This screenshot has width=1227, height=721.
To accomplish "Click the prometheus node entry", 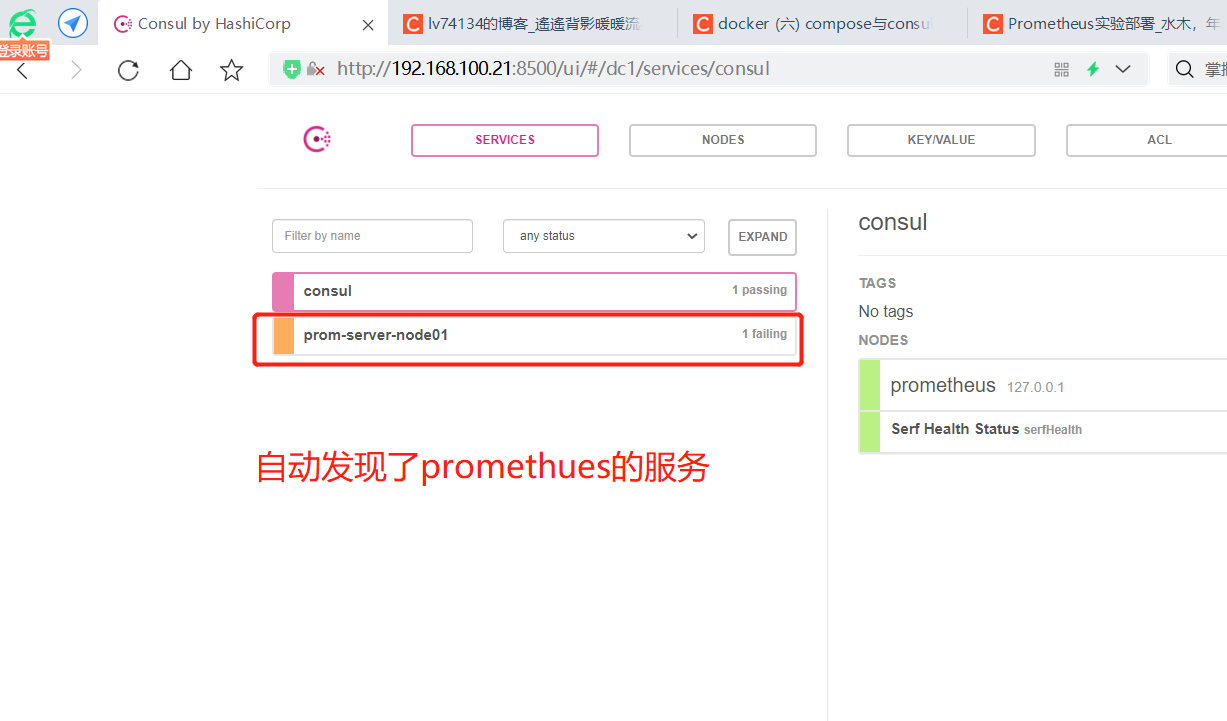I will pos(1043,385).
